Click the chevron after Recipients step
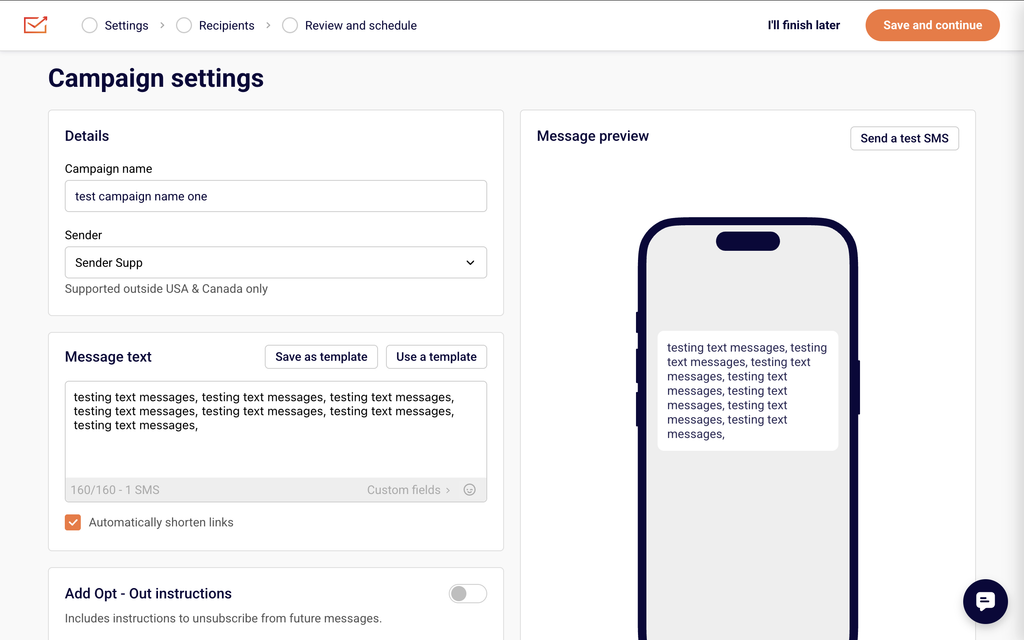This screenshot has width=1024, height=640. pos(268,25)
